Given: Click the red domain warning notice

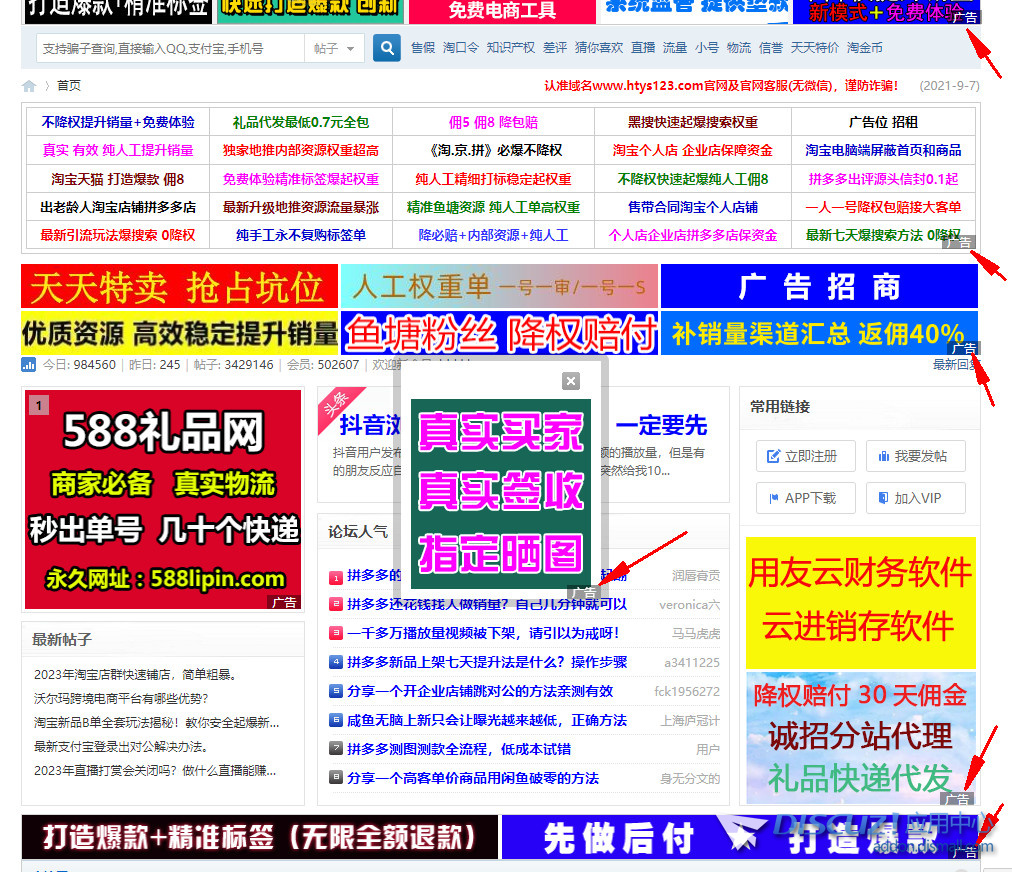Looking at the screenshot, I should [721, 85].
